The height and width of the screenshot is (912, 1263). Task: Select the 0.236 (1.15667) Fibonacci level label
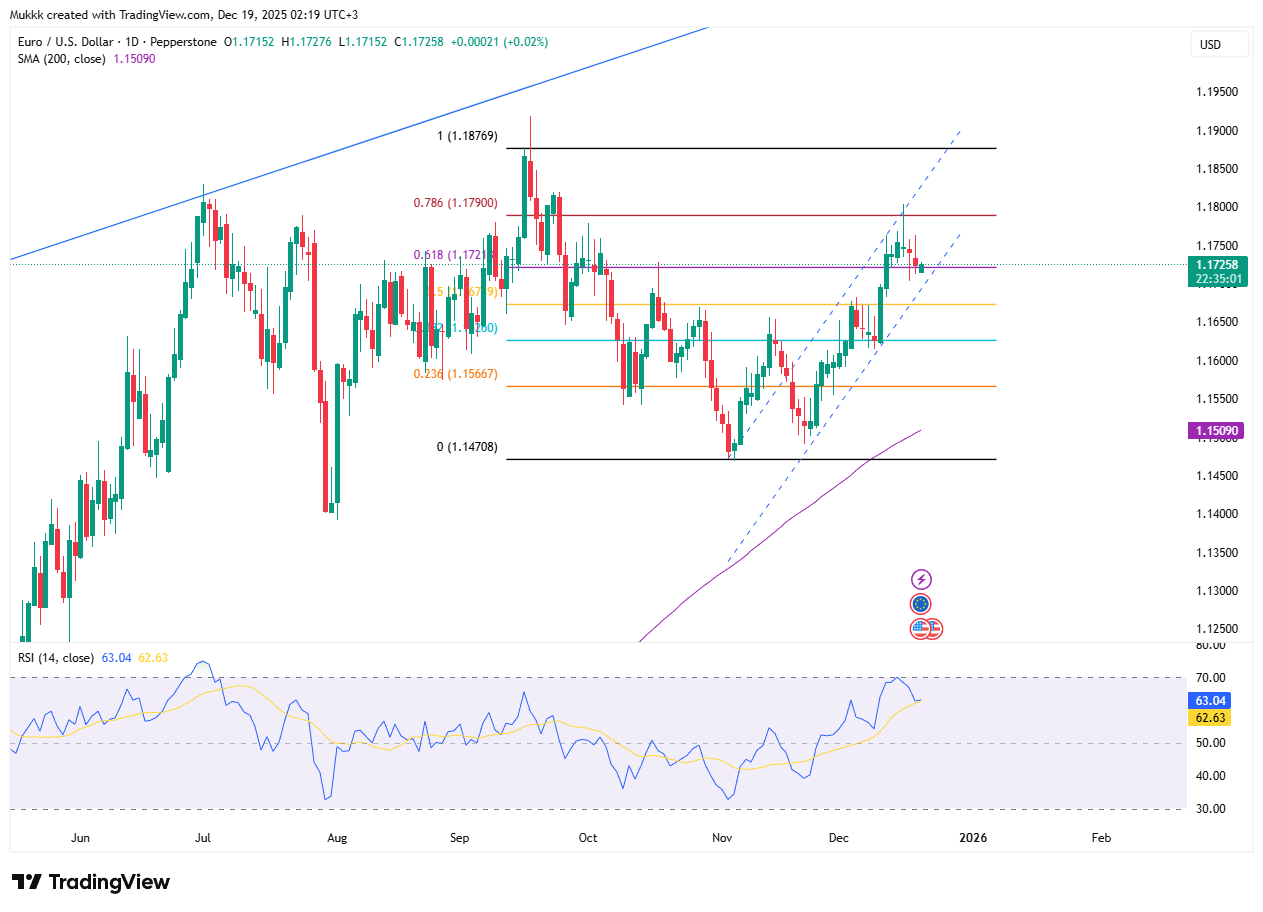pyautogui.click(x=455, y=374)
